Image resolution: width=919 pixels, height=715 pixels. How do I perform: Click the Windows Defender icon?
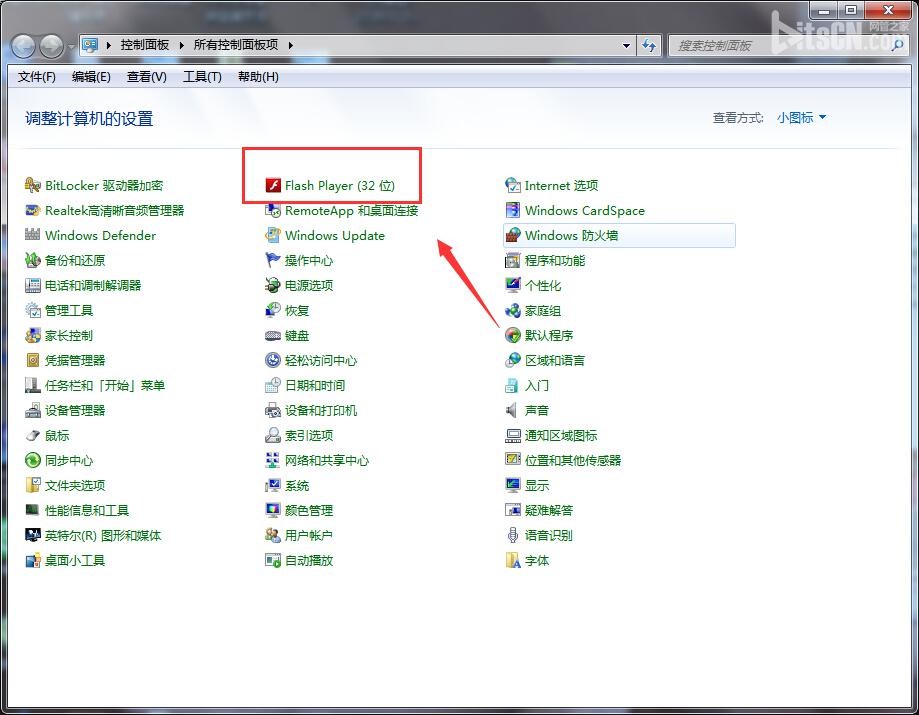point(33,235)
